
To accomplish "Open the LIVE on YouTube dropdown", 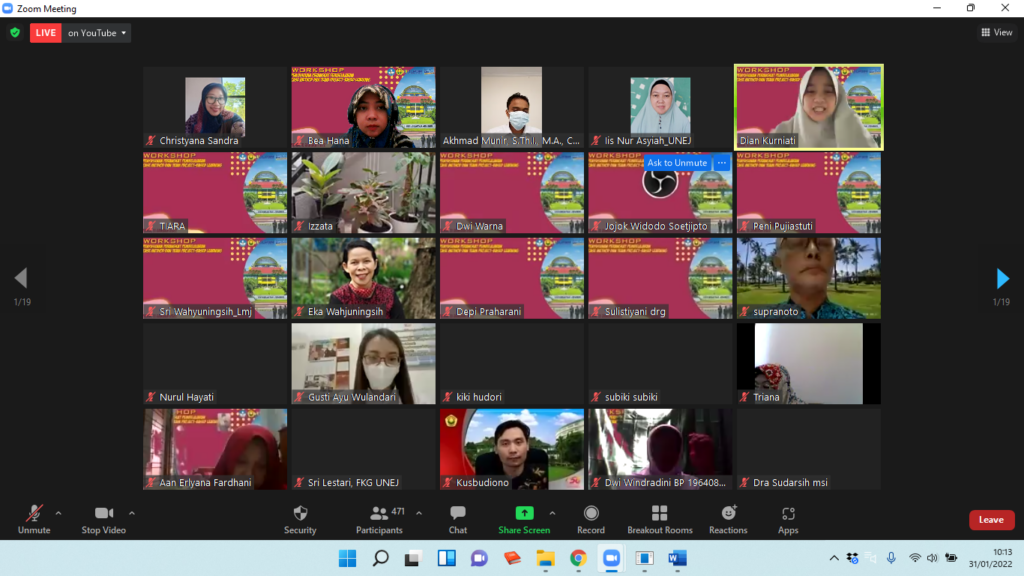I will [97, 33].
